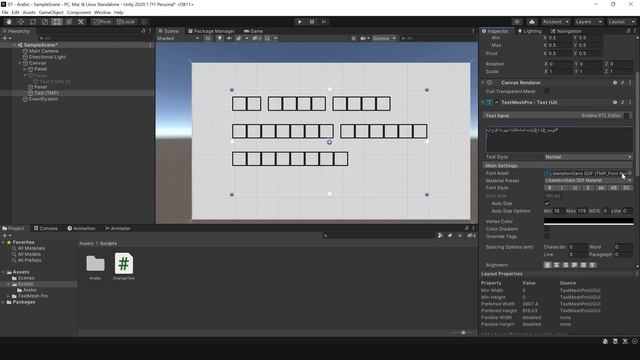
Task: Toggle Cull Transparent Mesh checkbox
Action: click(x=547, y=91)
